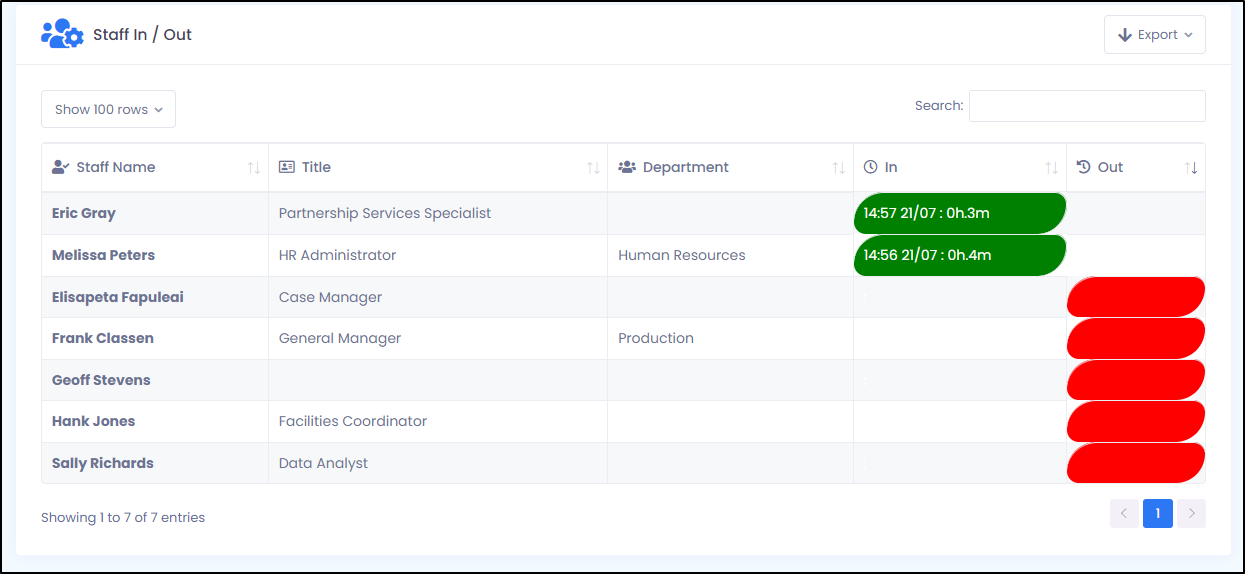Click the clock icon beside In column
This screenshot has height=574, width=1245.
(x=870, y=167)
